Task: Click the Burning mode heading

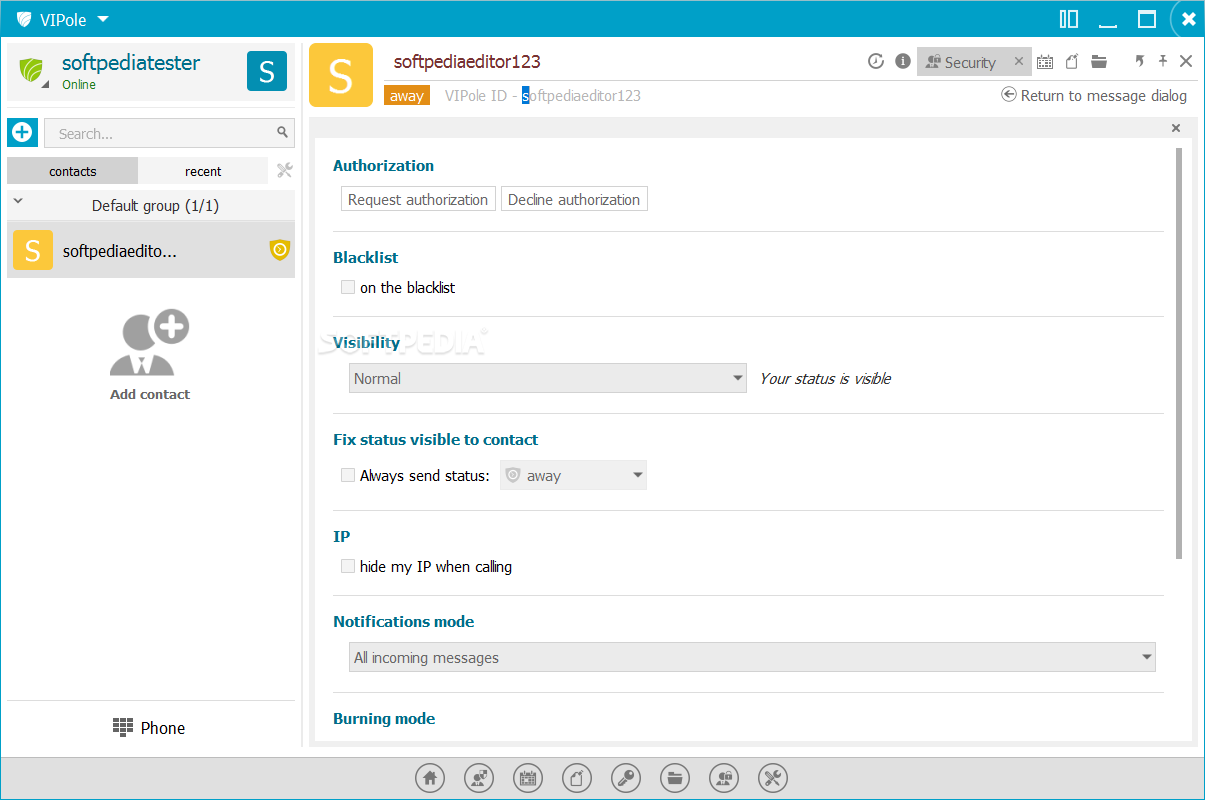Action: [384, 718]
